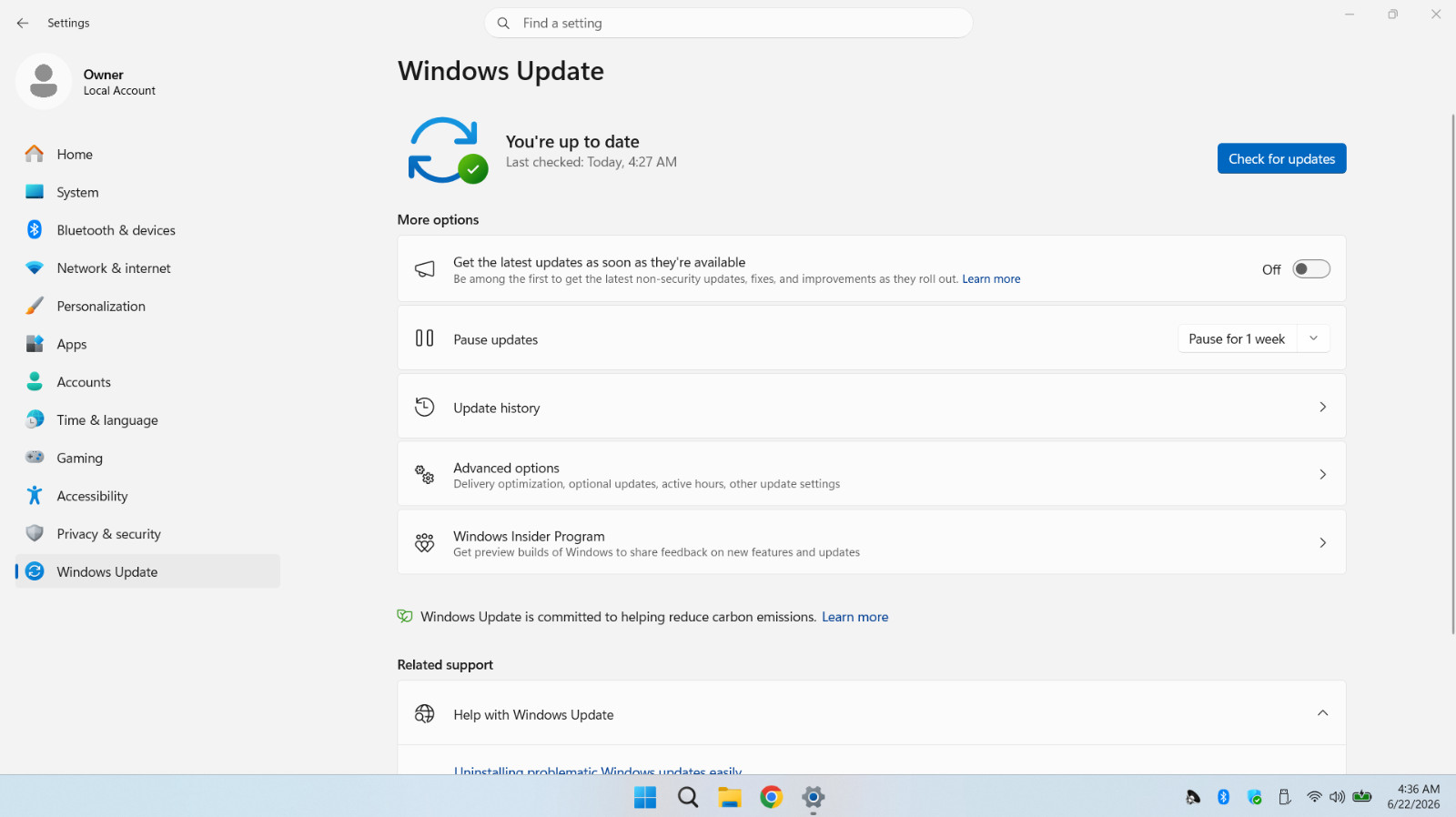Open the taskbar clock and date
This screenshot has width=1456, height=817.
pyautogui.click(x=1413, y=796)
